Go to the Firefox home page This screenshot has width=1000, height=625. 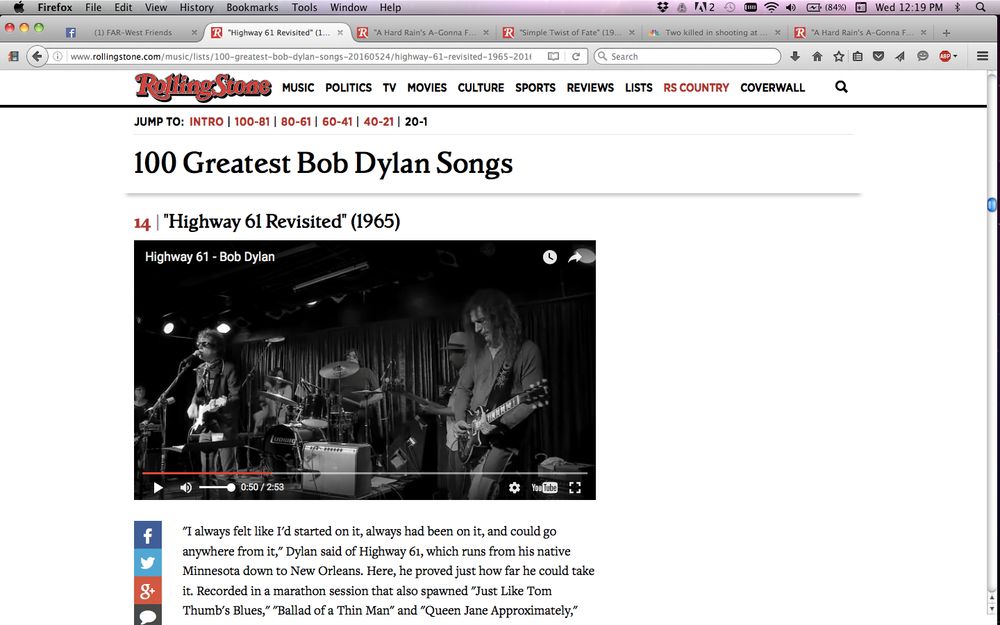tap(817, 56)
